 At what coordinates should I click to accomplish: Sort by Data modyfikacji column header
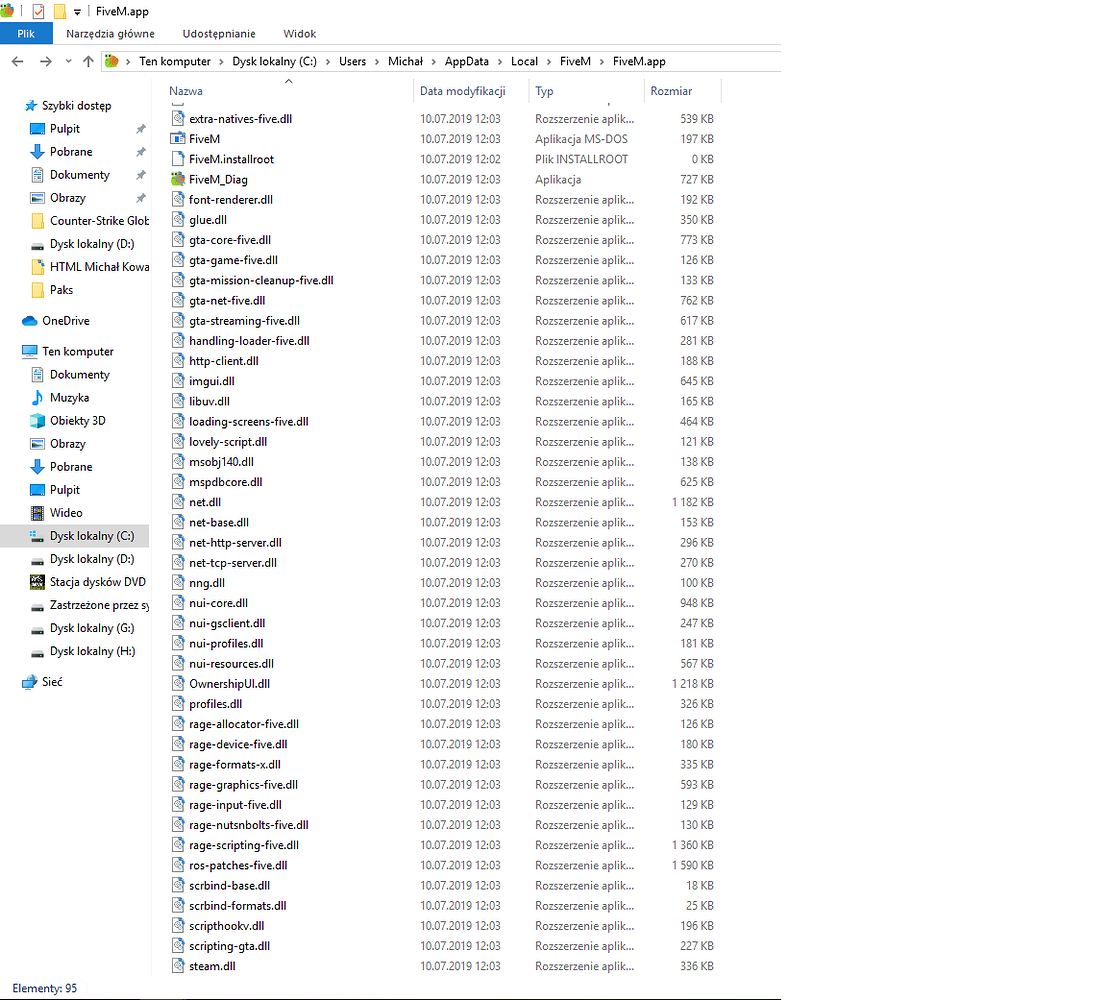(x=463, y=91)
